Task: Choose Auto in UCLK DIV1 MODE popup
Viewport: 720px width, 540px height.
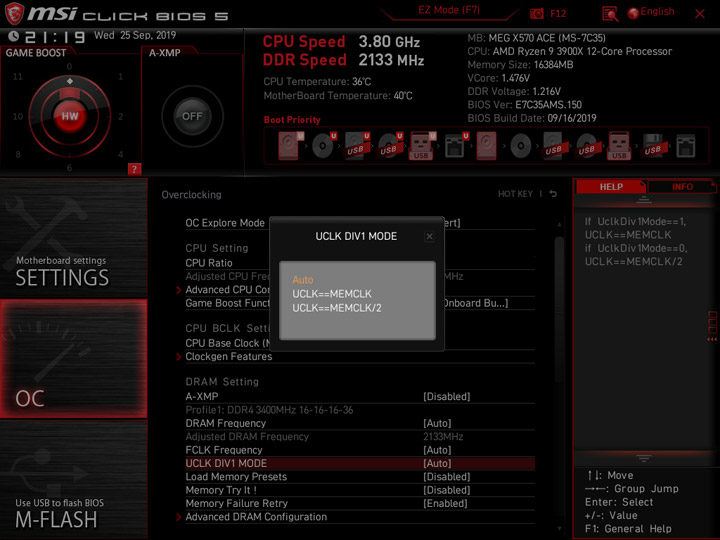Action: [x=303, y=280]
